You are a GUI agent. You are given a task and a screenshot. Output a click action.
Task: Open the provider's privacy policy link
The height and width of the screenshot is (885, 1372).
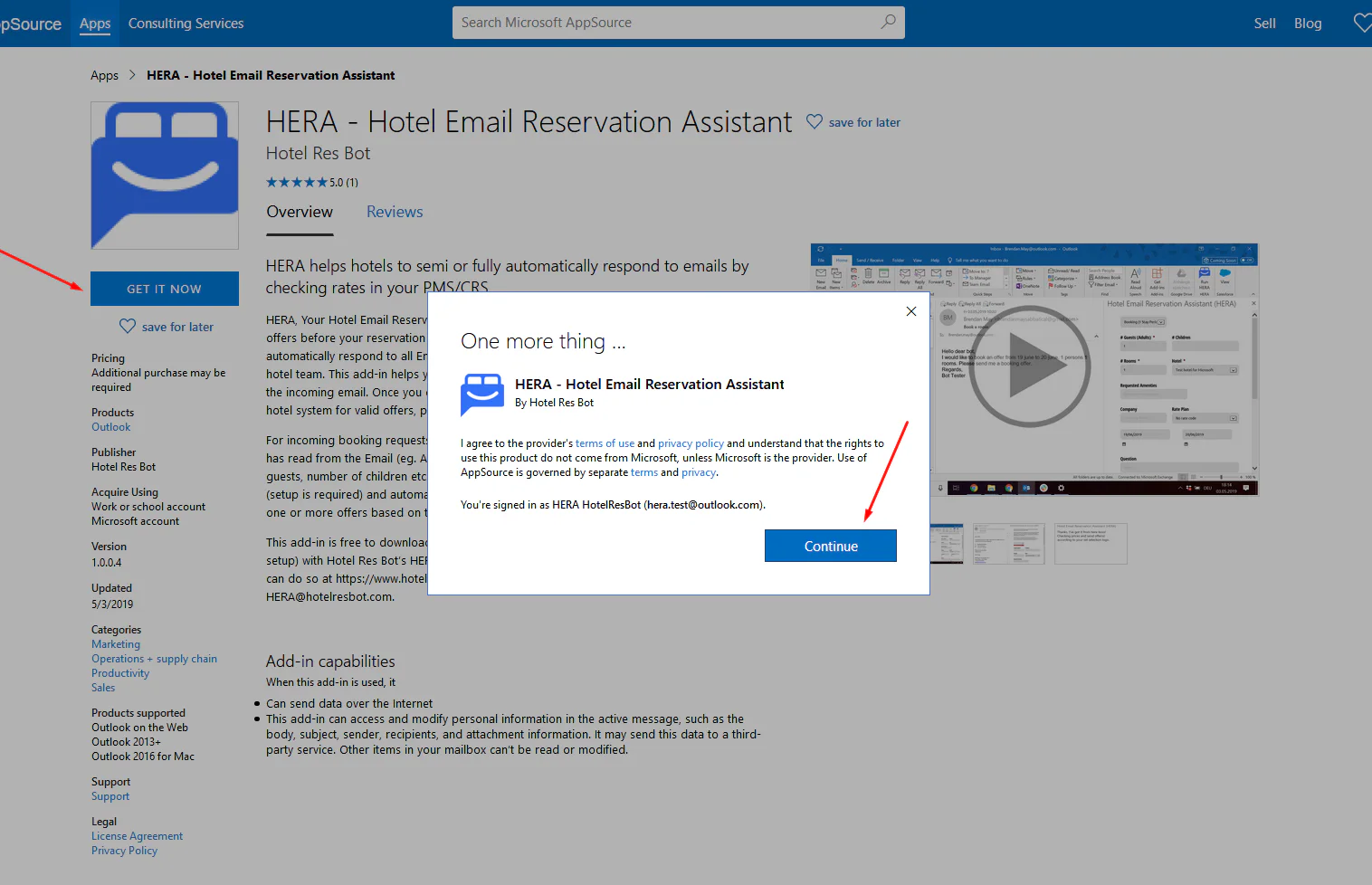click(x=691, y=443)
